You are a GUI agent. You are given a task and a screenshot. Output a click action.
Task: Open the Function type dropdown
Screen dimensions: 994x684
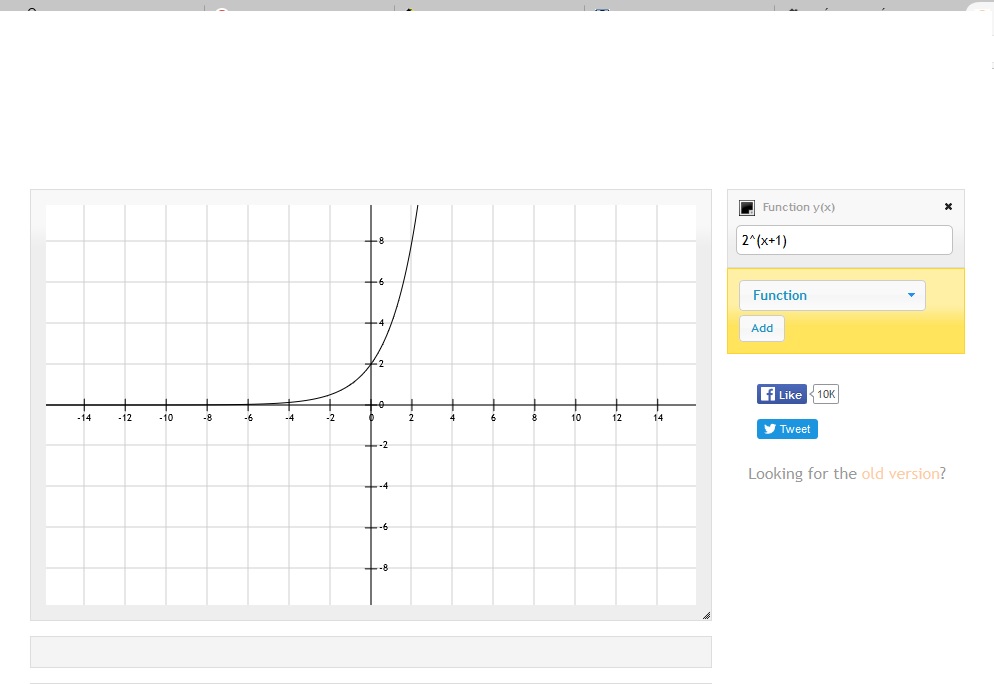click(832, 295)
